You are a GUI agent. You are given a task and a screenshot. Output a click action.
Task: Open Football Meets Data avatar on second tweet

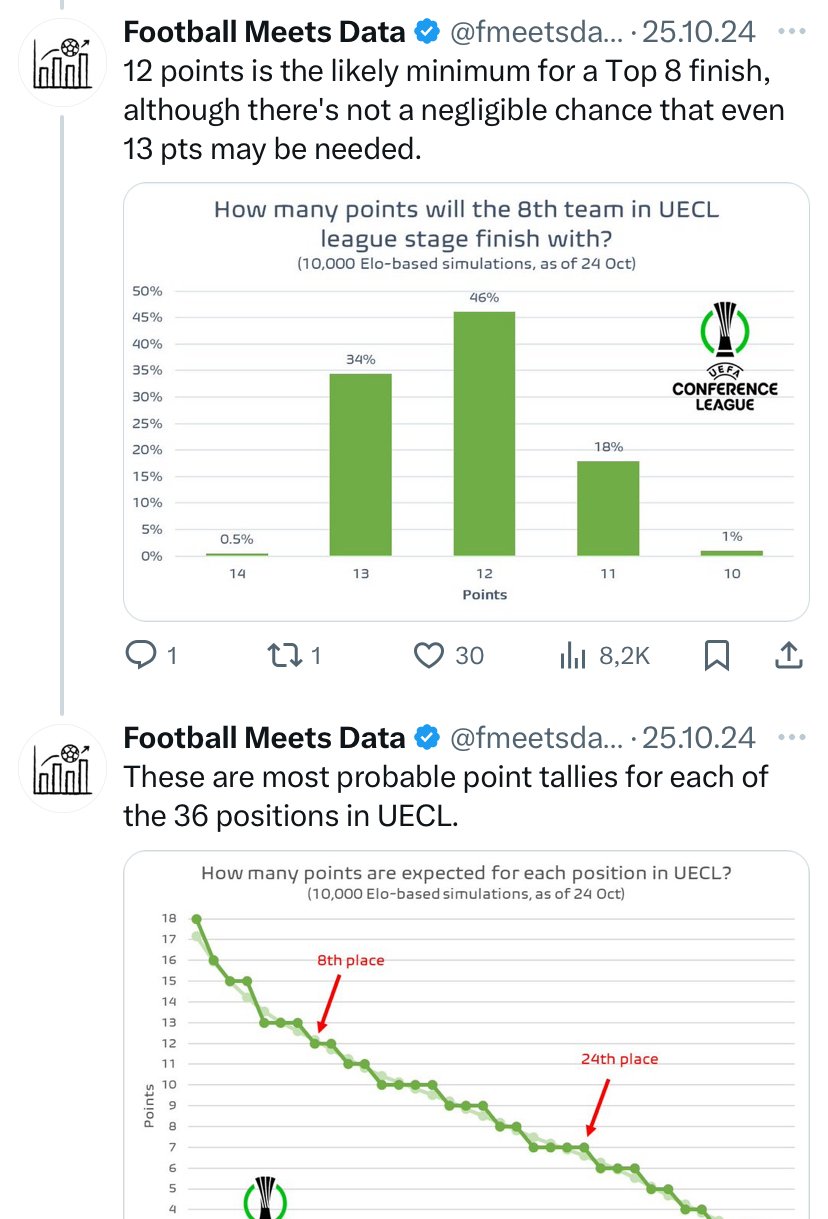[61, 769]
